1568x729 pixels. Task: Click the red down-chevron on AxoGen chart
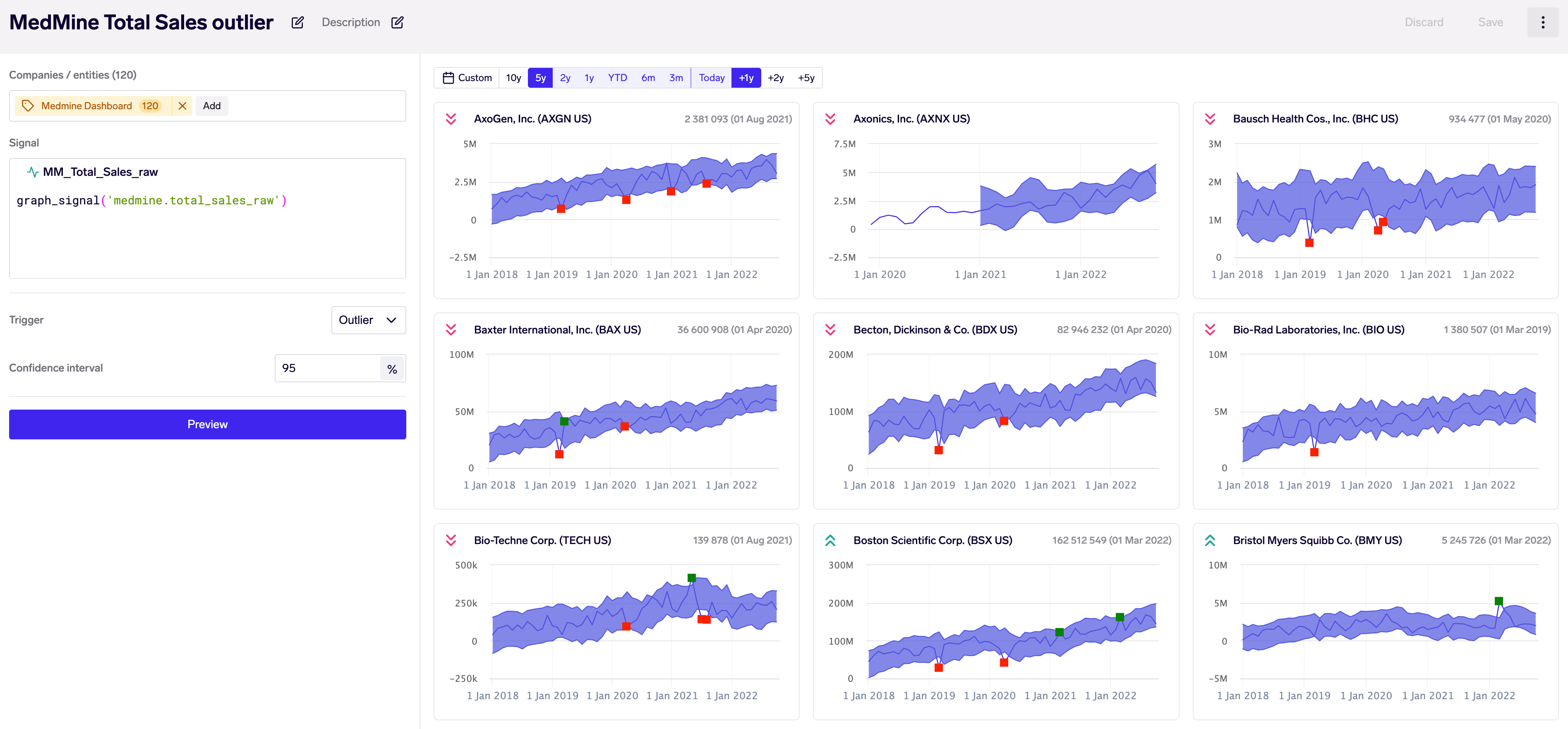tap(451, 119)
